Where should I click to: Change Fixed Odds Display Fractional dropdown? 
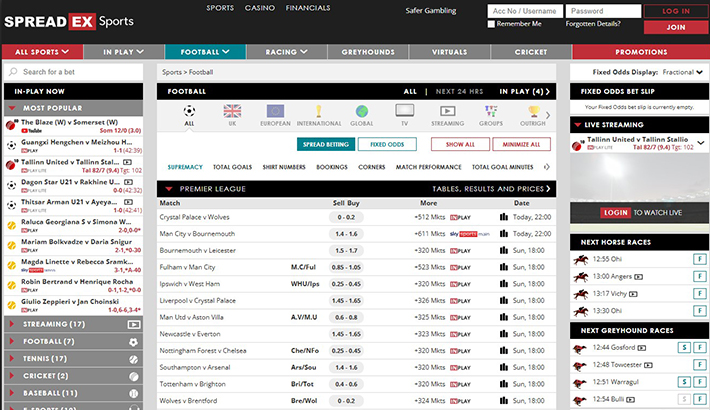point(682,72)
